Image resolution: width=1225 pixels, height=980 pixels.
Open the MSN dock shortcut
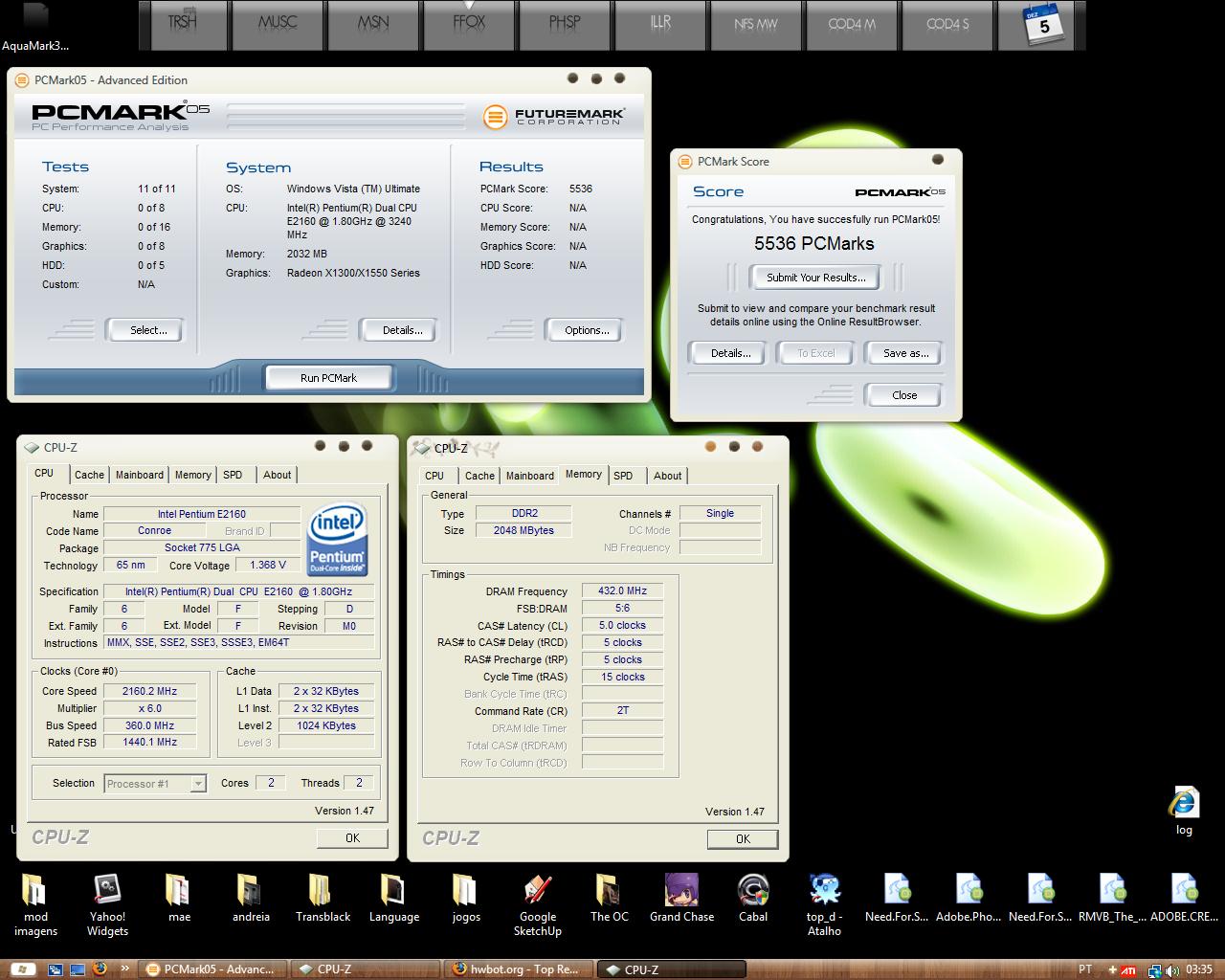(373, 24)
